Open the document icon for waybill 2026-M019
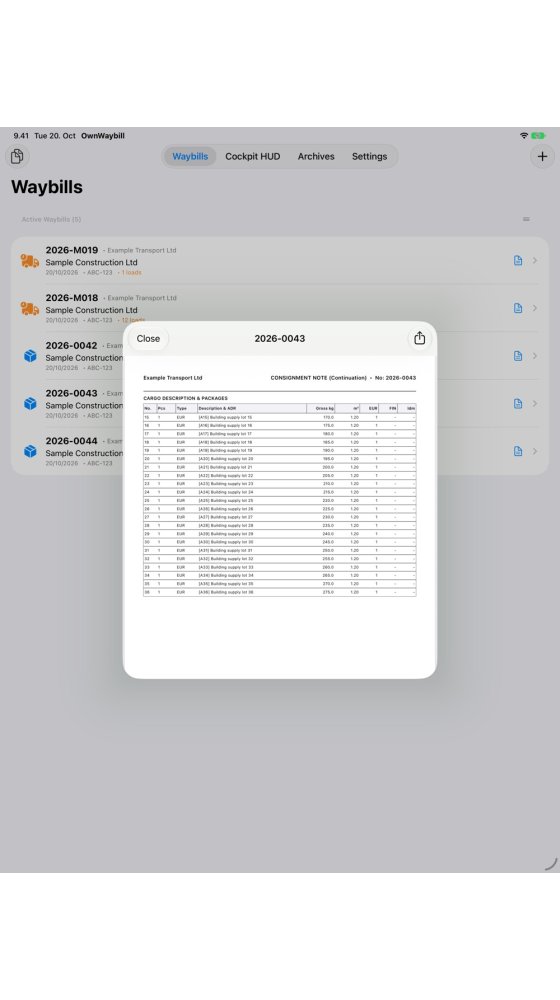The height and width of the screenshot is (1000, 560). [x=518, y=260]
